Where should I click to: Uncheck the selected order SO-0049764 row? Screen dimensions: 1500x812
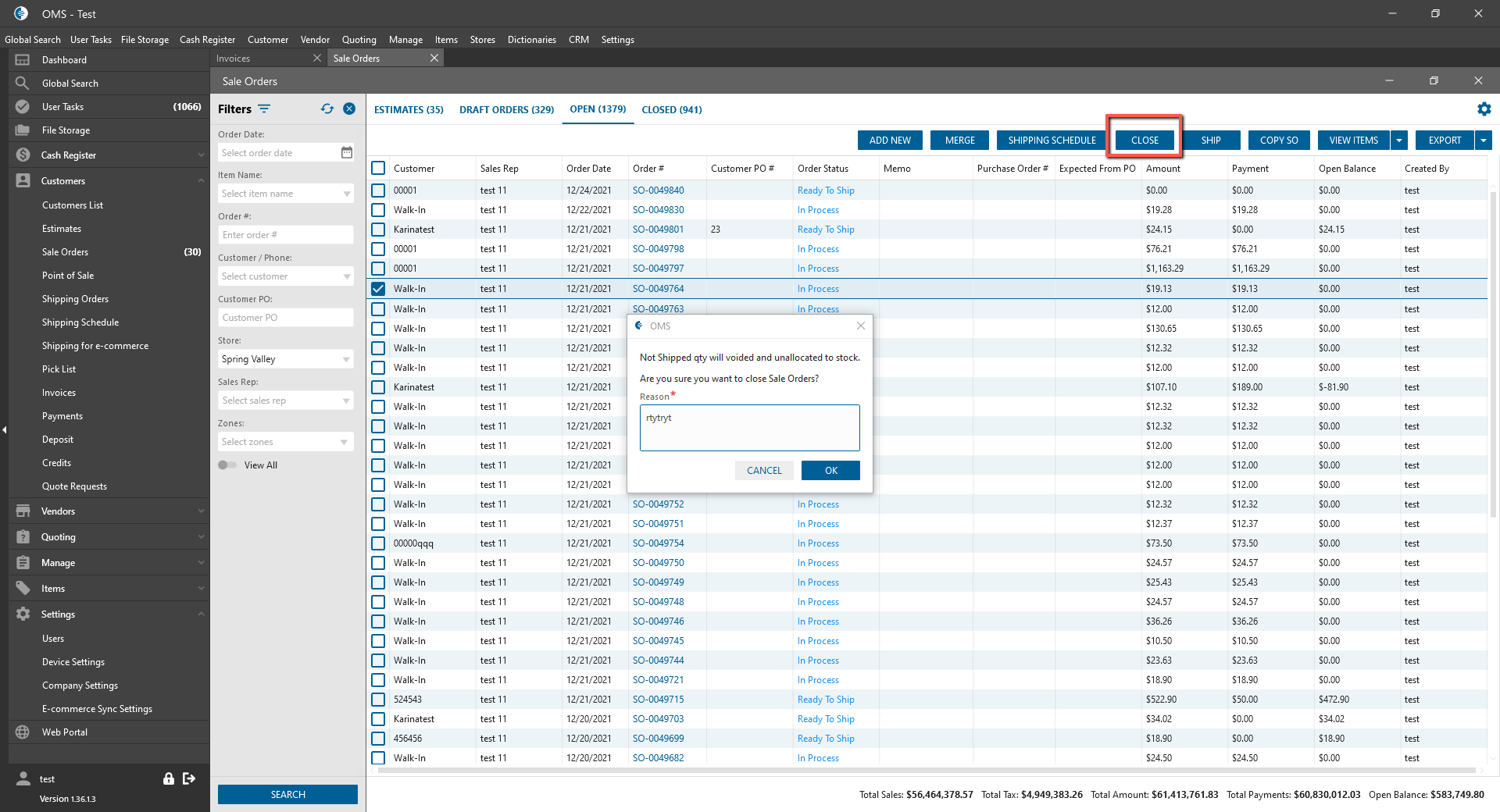pos(378,289)
